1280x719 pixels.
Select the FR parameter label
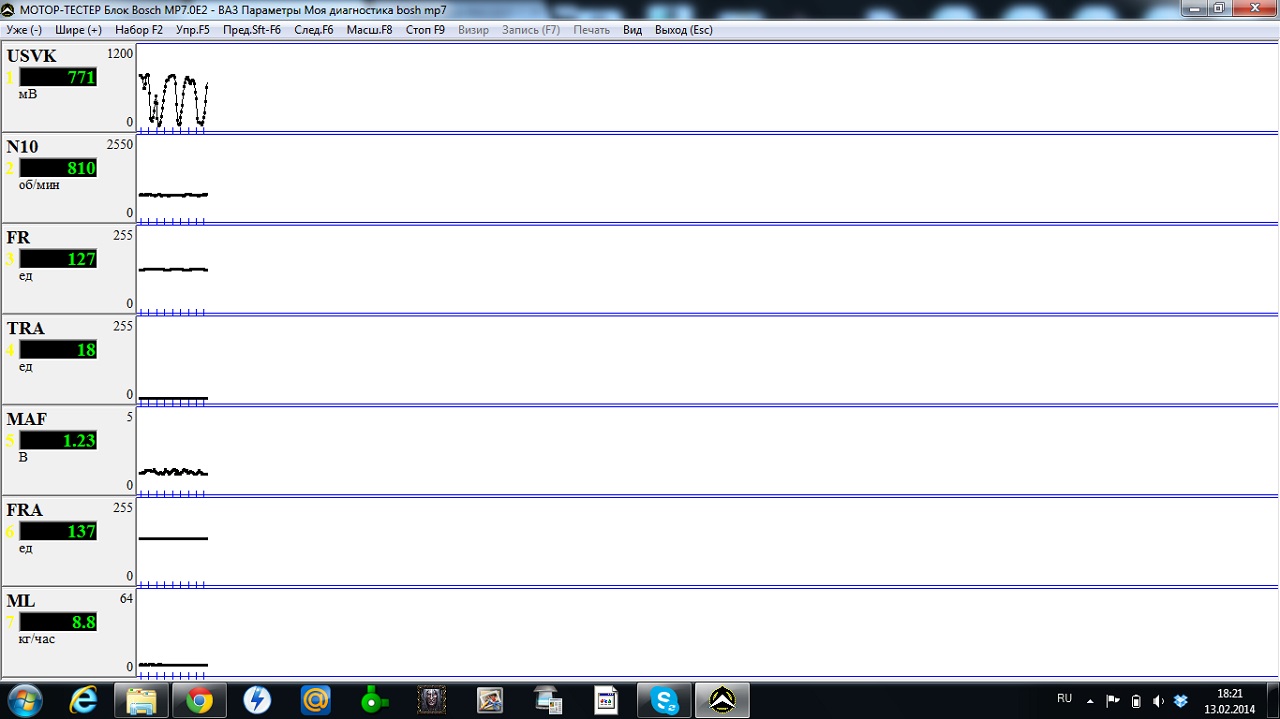pos(18,238)
